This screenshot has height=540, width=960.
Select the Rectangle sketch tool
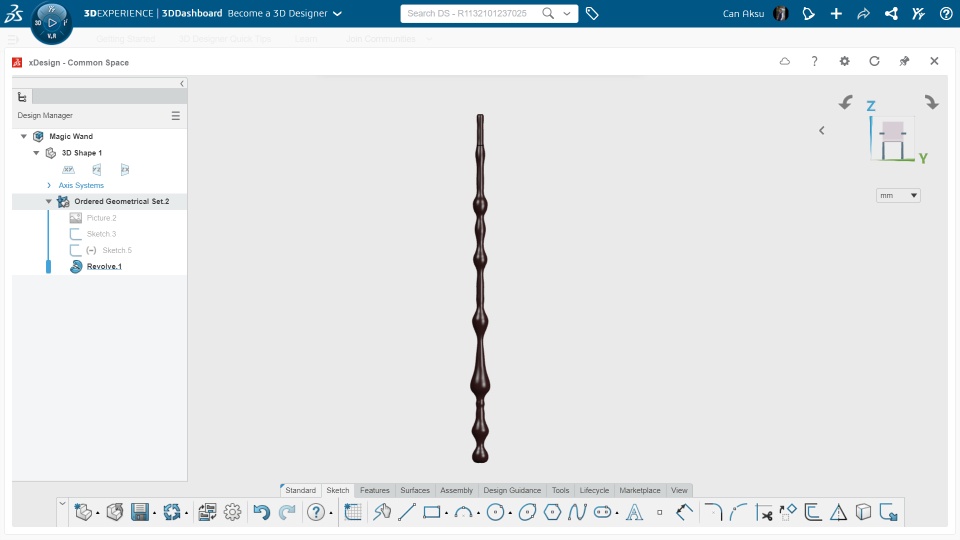432,512
